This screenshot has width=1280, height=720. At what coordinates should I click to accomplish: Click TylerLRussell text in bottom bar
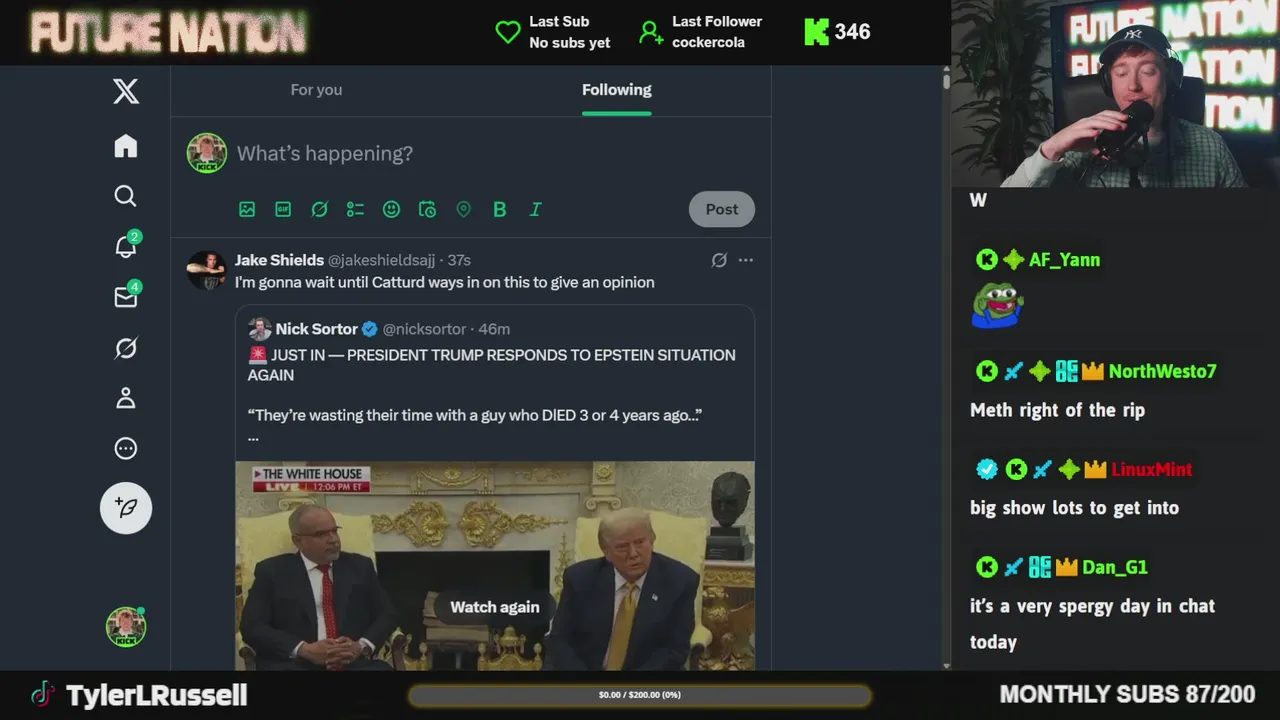pos(156,695)
